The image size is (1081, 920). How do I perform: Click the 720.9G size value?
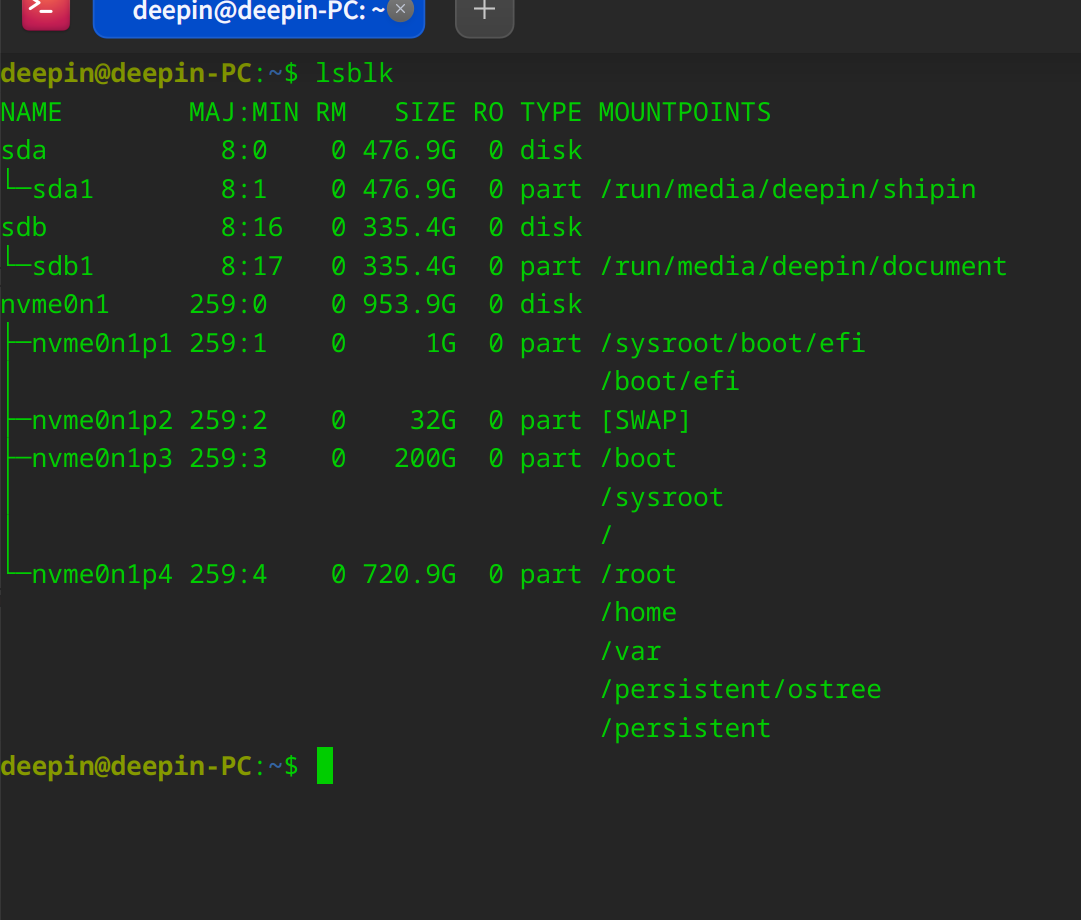coord(410,574)
